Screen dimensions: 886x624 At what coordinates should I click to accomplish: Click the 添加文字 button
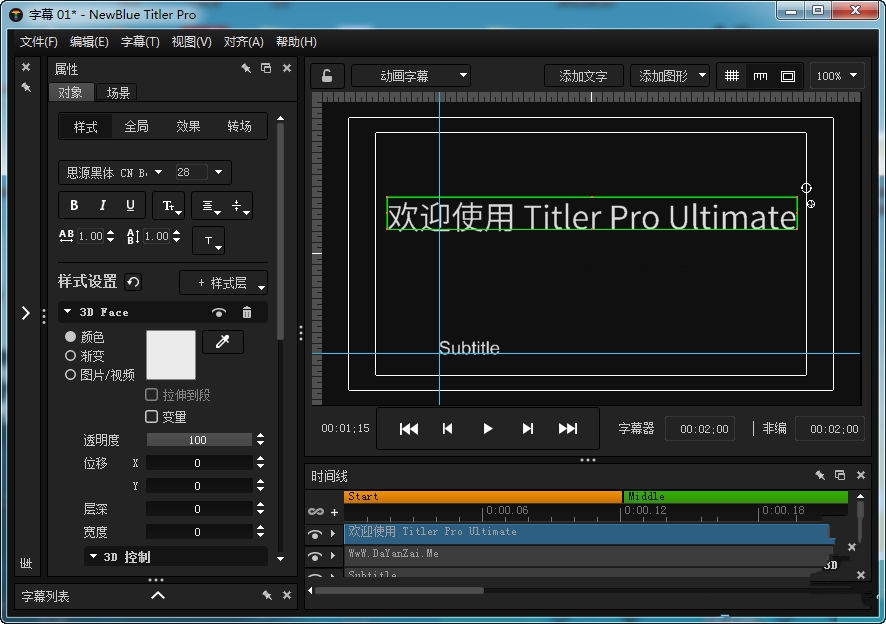pyautogui.click(x=583, y=76)
